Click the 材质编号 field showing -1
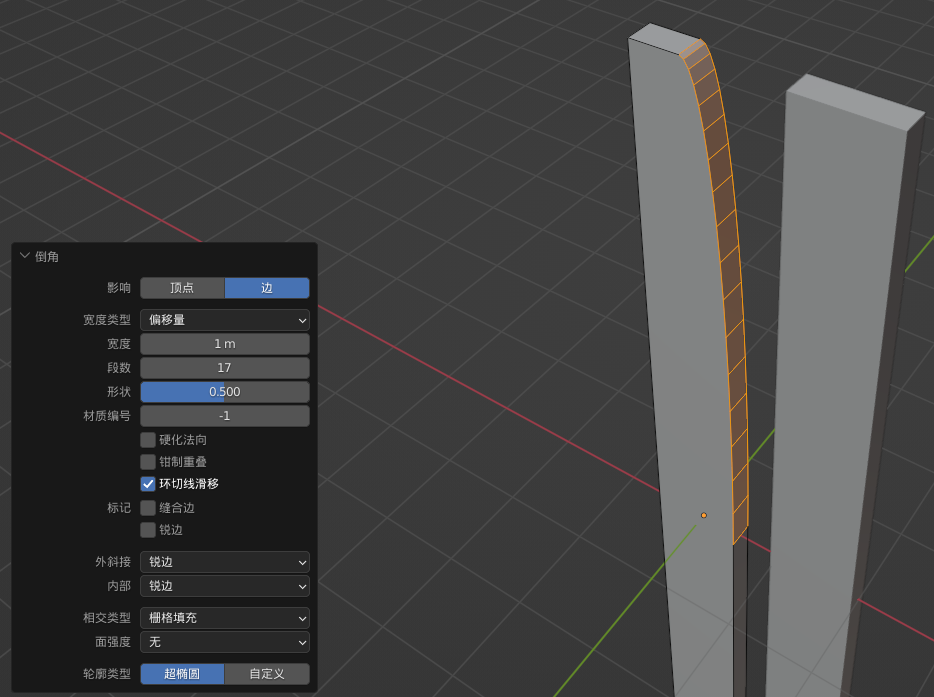Viewport: 934px width, 697px height. click(225, 416)
